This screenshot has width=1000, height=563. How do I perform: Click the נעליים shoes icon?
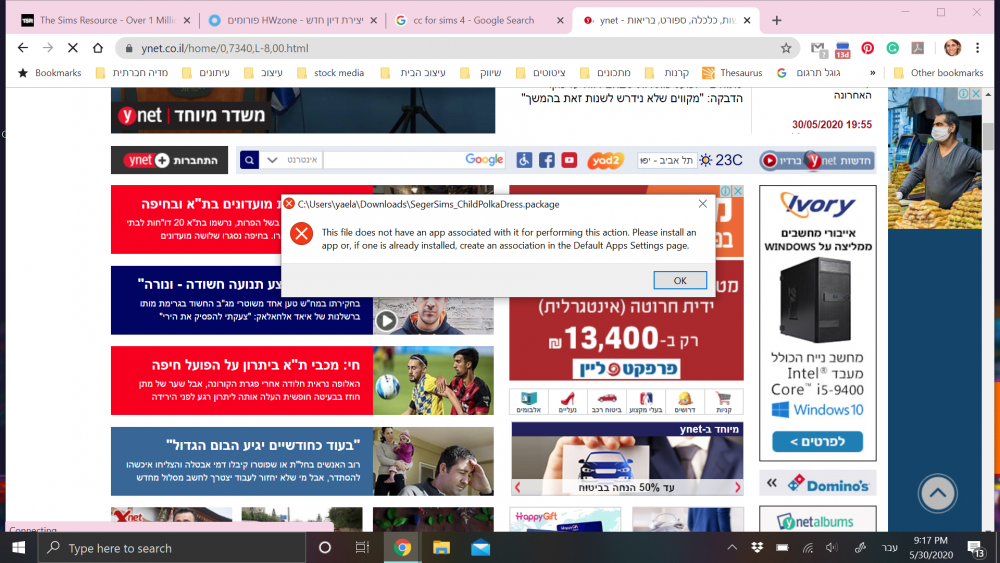click(x=568, y=402)
